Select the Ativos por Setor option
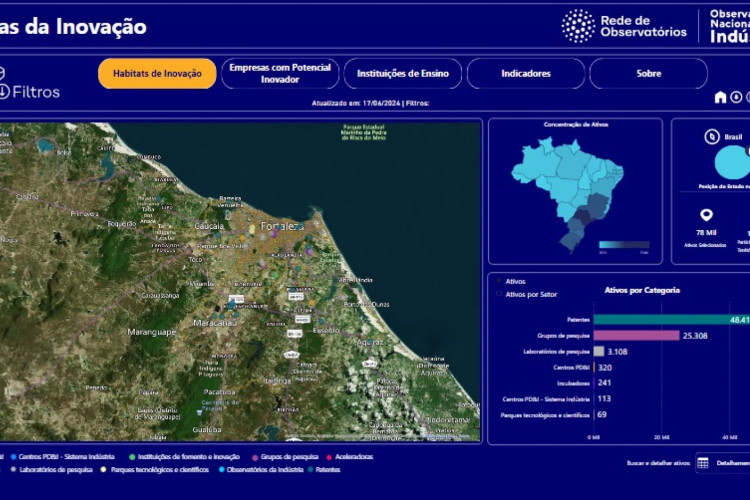 click(x=499, y=294)
